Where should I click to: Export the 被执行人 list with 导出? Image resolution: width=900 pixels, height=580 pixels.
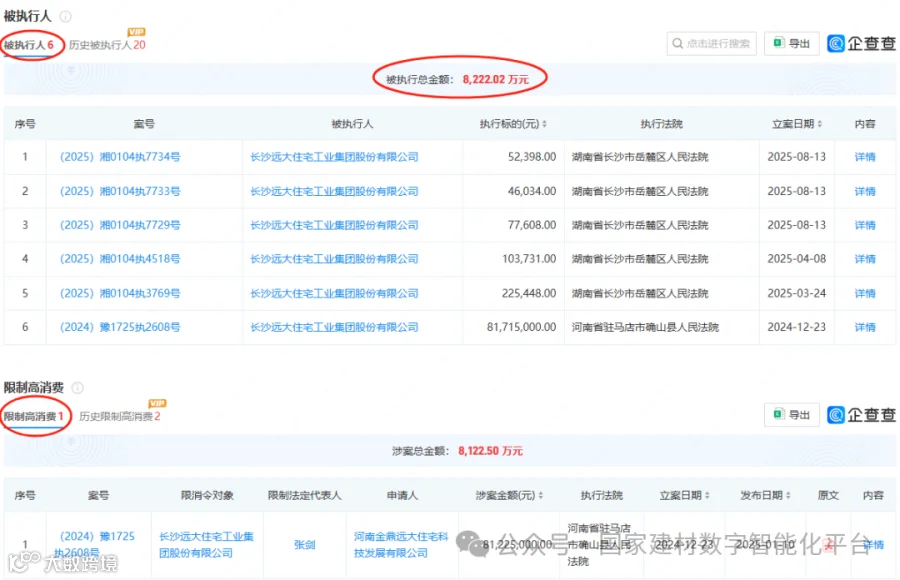(792, 44)
